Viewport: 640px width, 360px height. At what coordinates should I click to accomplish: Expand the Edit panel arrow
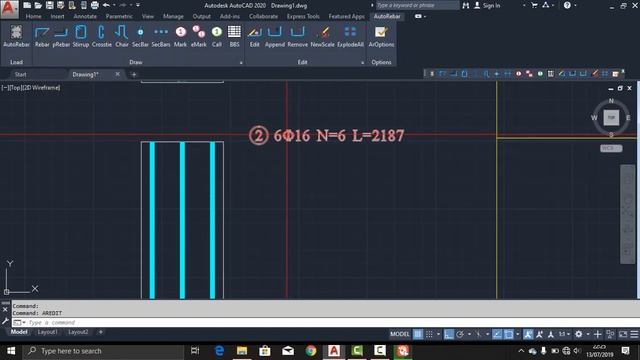pyautogui.click(x=362, y=62)
